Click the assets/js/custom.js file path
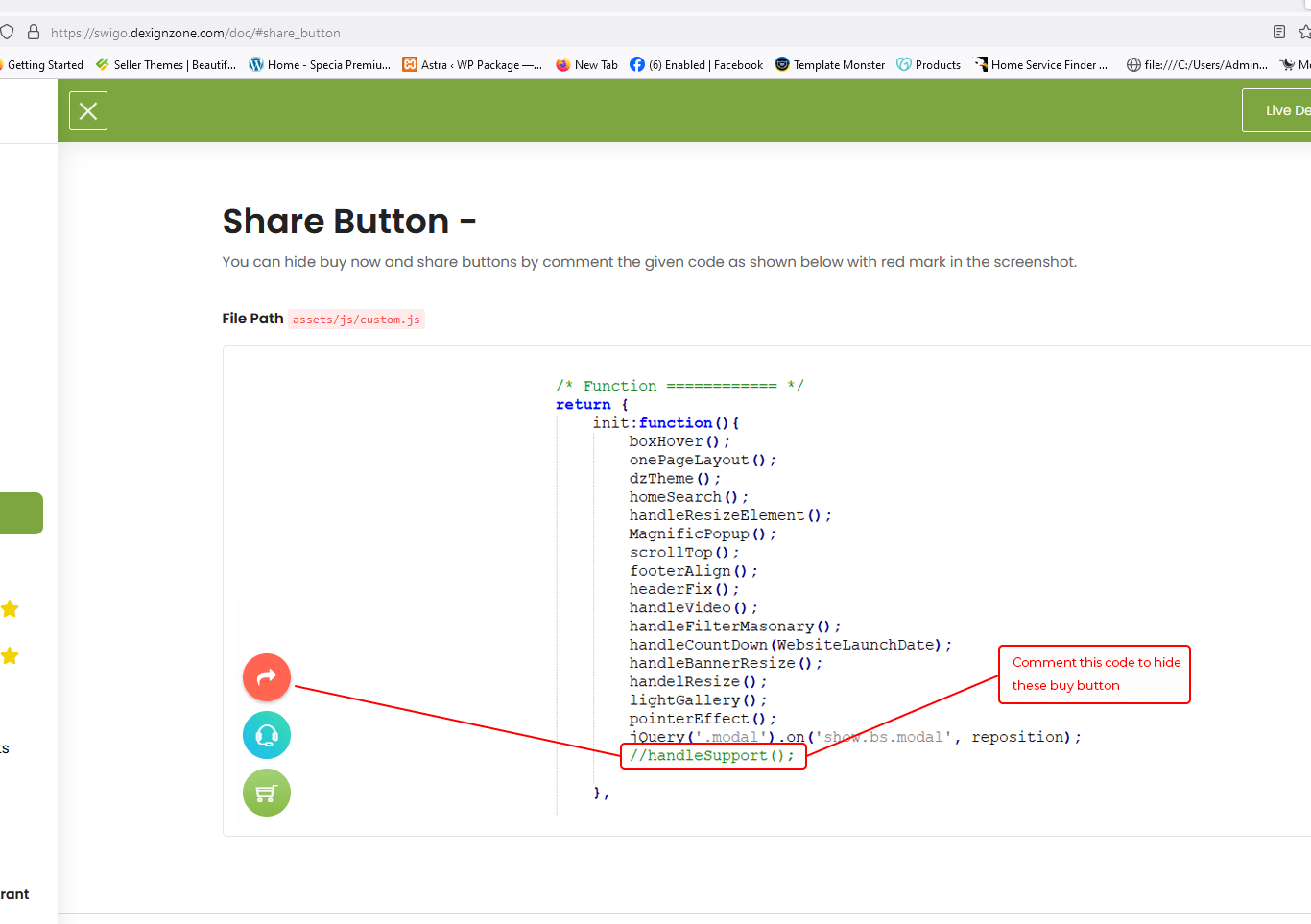1311x924 pixels. pos(356,320)
